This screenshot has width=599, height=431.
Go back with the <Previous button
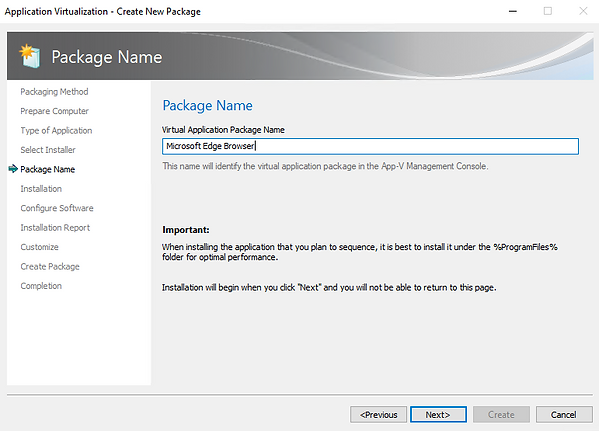(378, 415)
